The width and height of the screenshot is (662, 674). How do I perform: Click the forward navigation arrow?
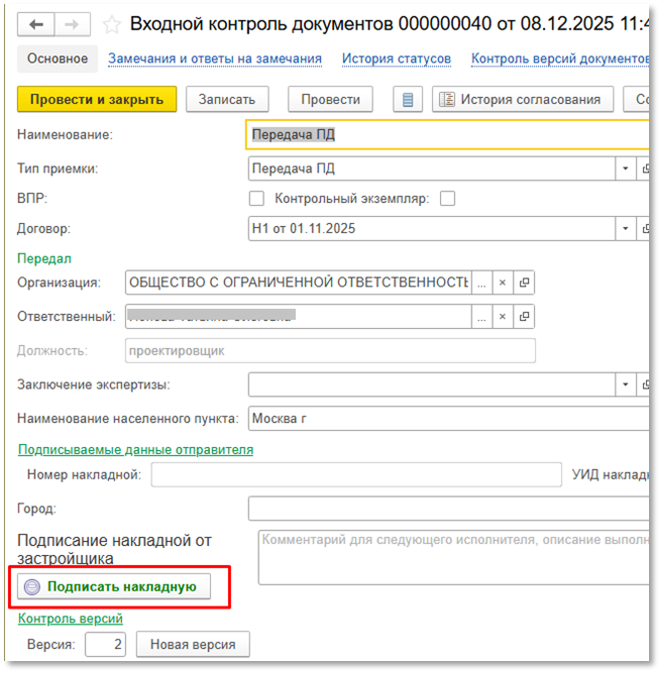(71, 25)
